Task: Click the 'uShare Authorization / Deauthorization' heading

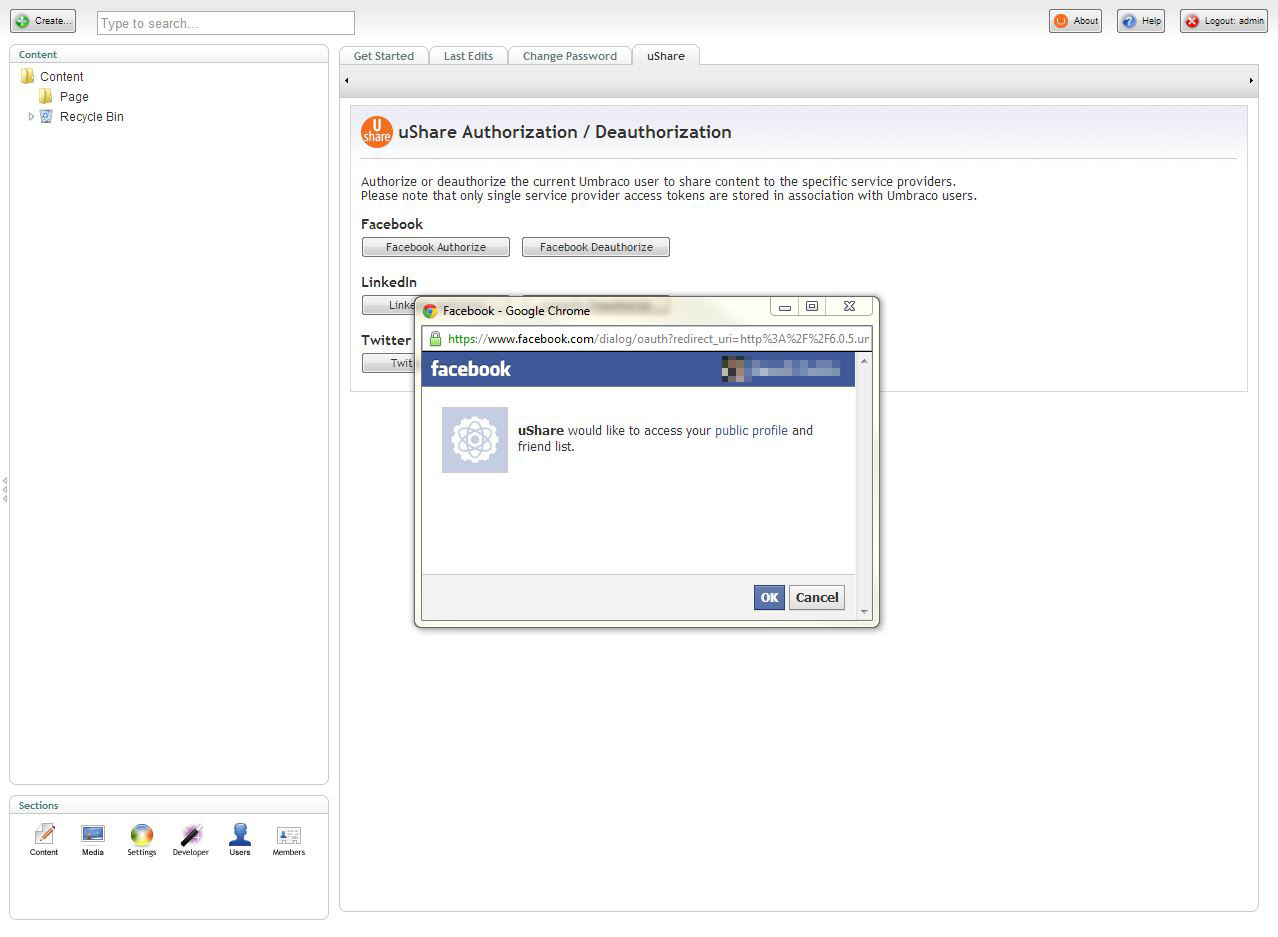Action: click(565, 132)
